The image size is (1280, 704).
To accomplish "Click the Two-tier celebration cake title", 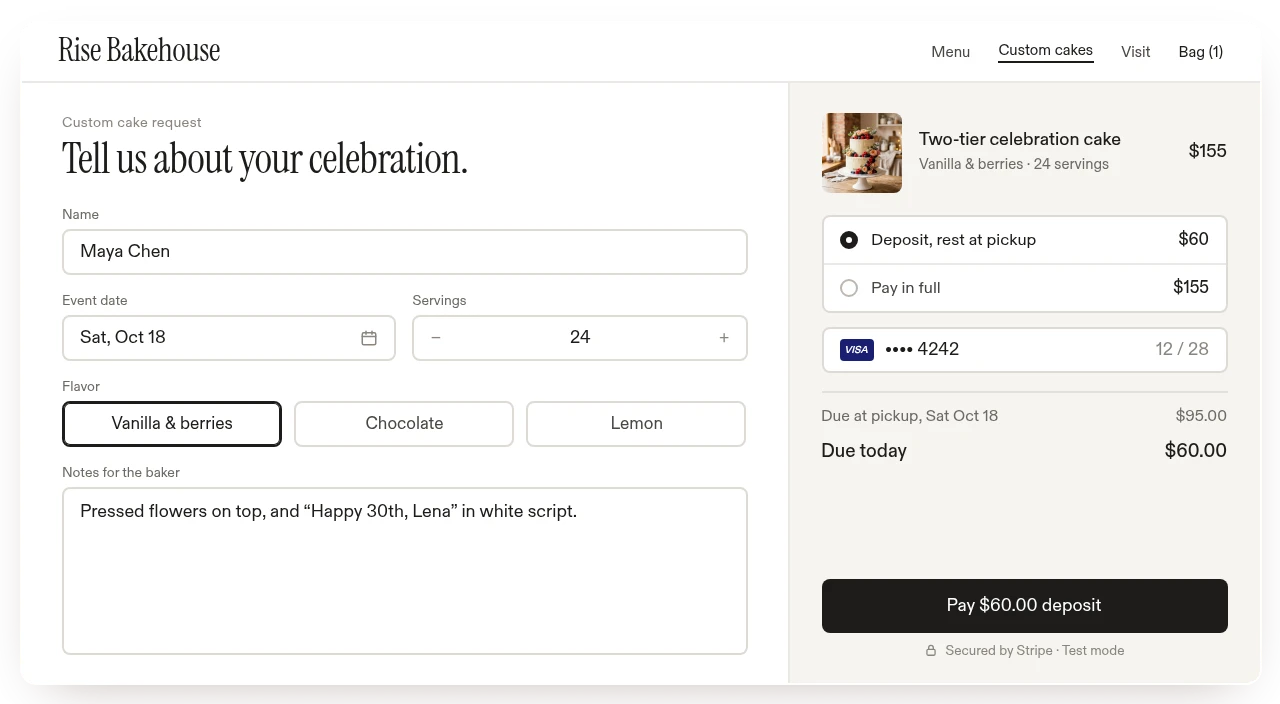I will tap(1020, 140).
